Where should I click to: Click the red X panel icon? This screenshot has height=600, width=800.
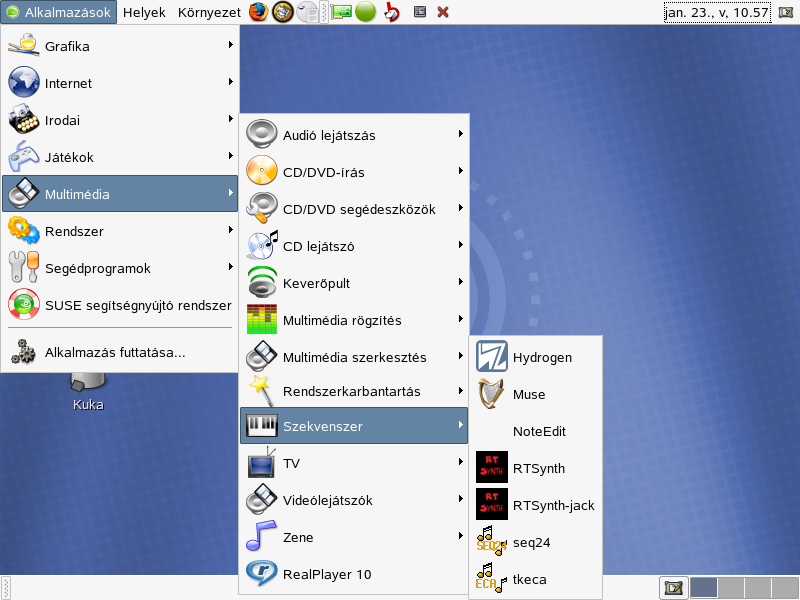[x=443, y=12]
